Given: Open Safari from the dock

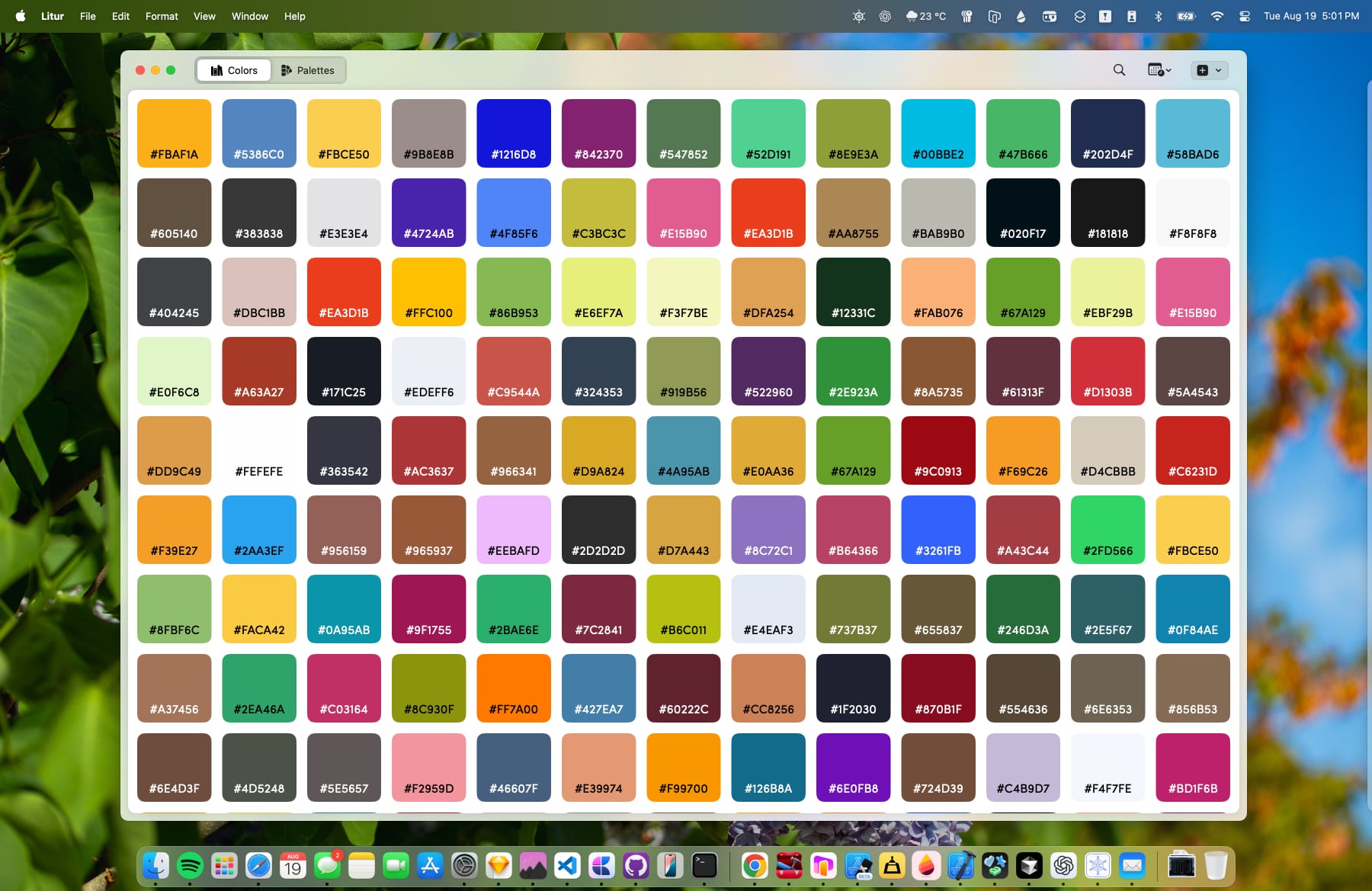Looking at the screenshot, I should point(258,866).
